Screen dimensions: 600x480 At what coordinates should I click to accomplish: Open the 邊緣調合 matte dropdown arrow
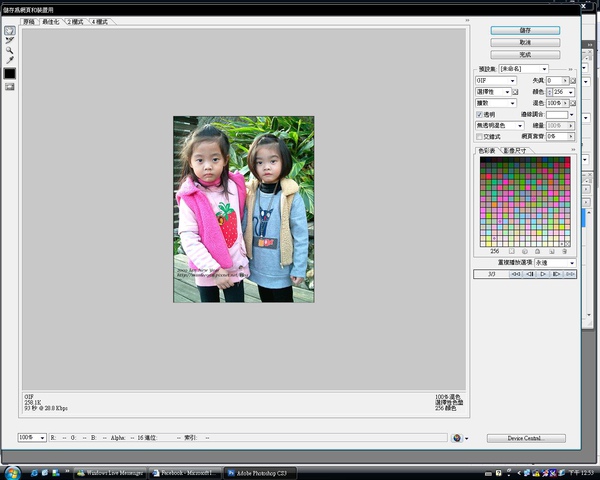(572, 114)
